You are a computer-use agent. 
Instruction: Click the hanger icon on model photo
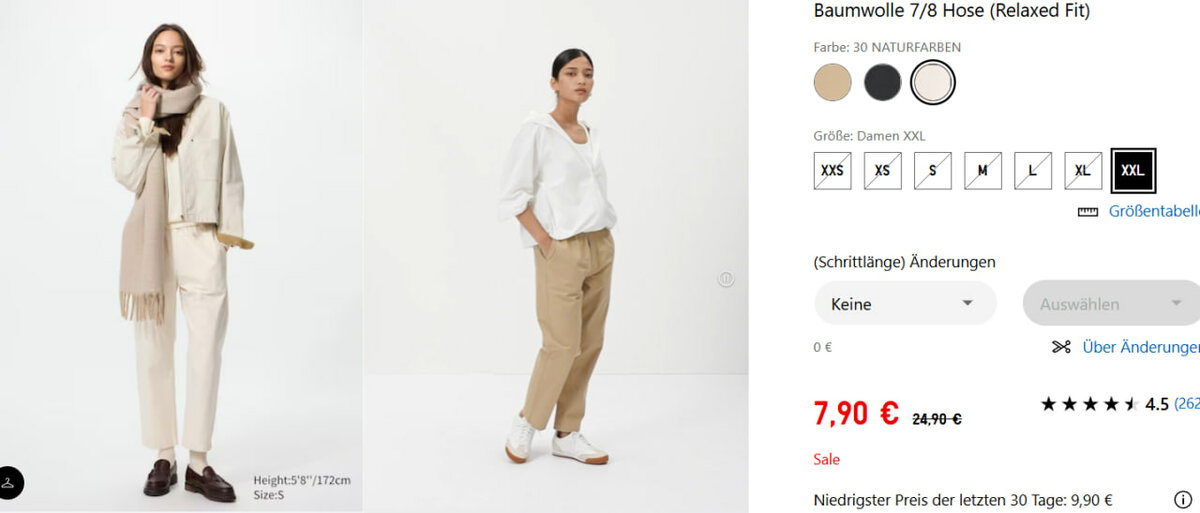click(x=8, y=482)
